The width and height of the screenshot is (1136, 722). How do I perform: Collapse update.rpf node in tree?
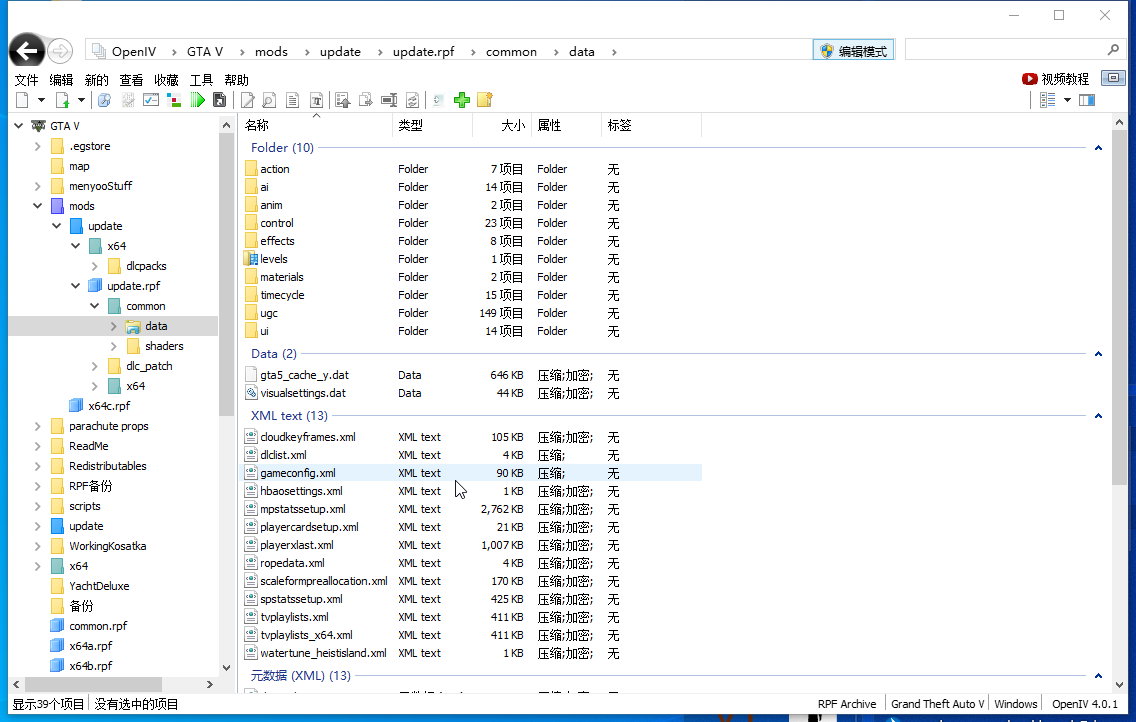[75, 286]
